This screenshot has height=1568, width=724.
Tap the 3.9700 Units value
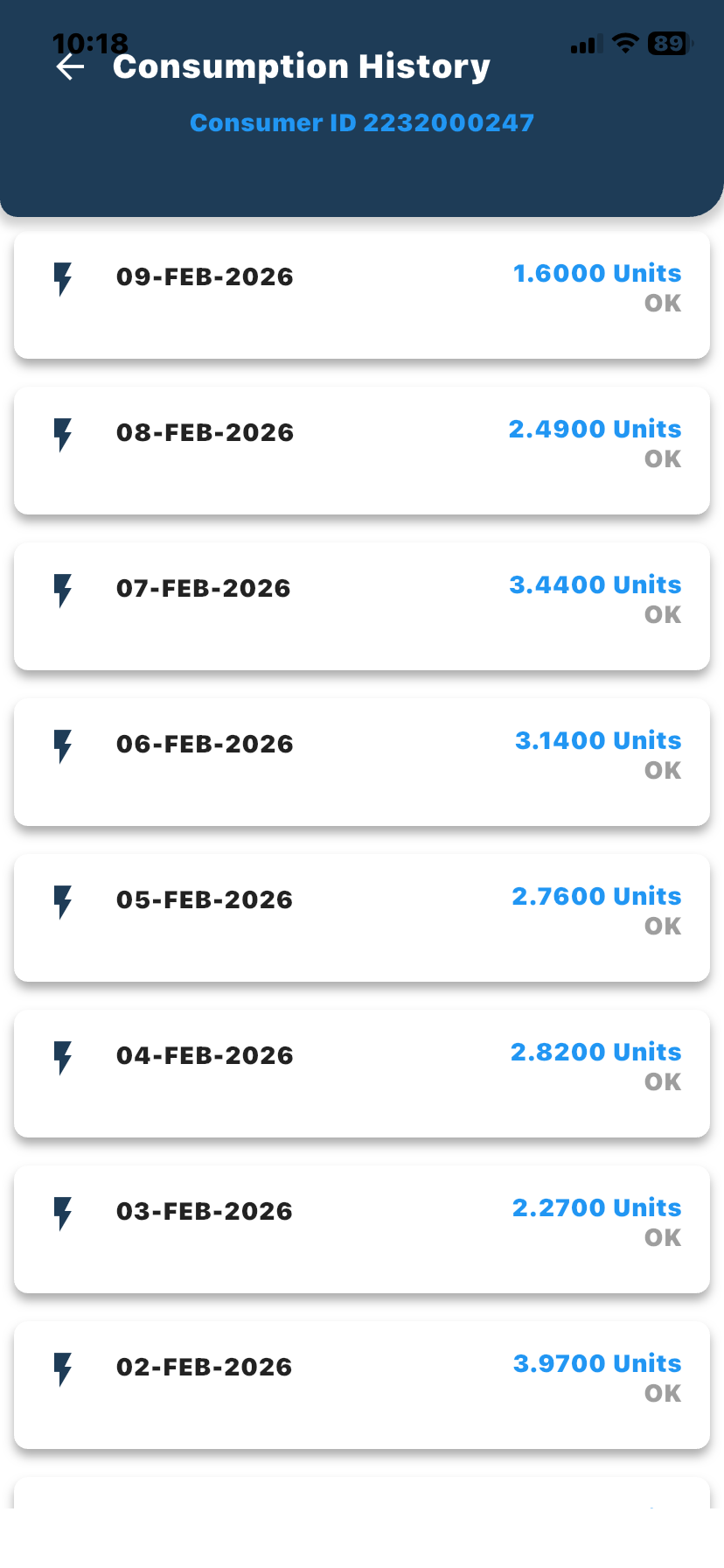tap(596, 1363)
